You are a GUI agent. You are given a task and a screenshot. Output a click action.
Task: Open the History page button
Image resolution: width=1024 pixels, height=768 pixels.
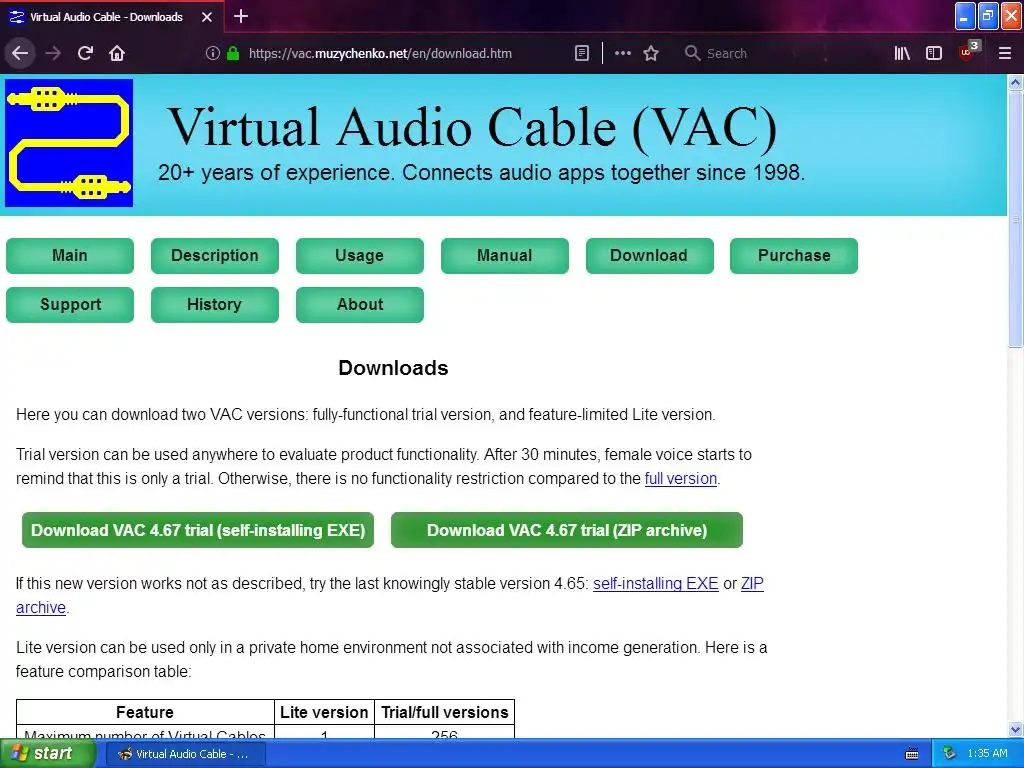click(x=215, y=304)
